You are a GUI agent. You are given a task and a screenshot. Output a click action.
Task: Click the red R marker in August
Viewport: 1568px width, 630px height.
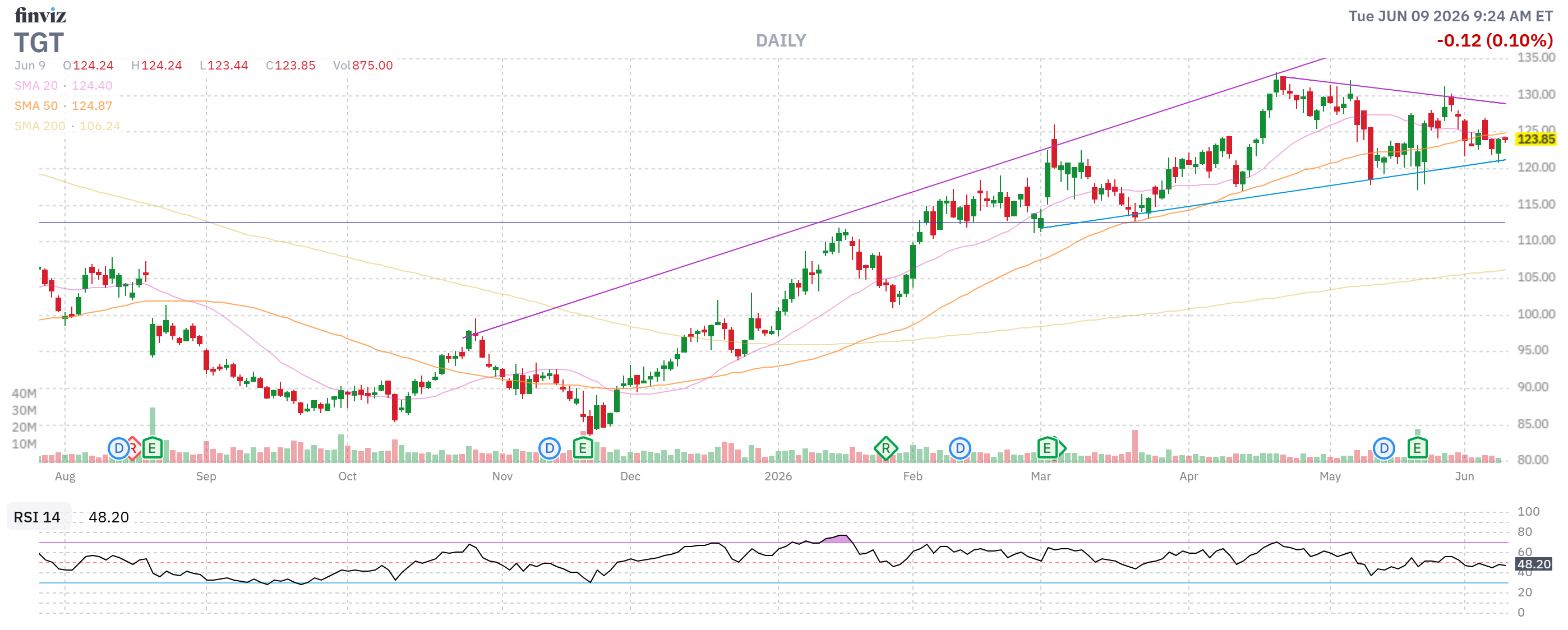click(x=135, y=449)
